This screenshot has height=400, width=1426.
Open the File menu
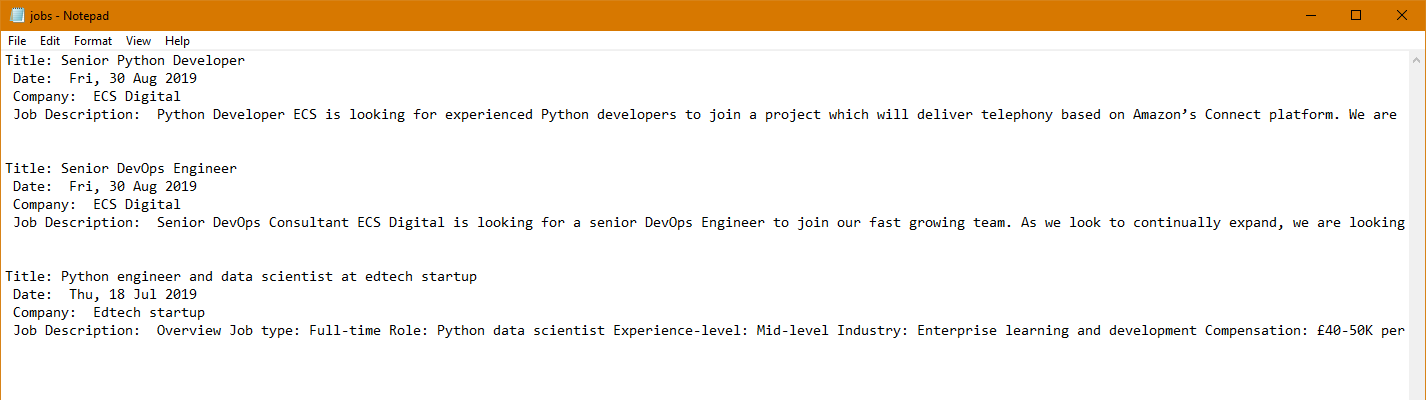(17, 41)
